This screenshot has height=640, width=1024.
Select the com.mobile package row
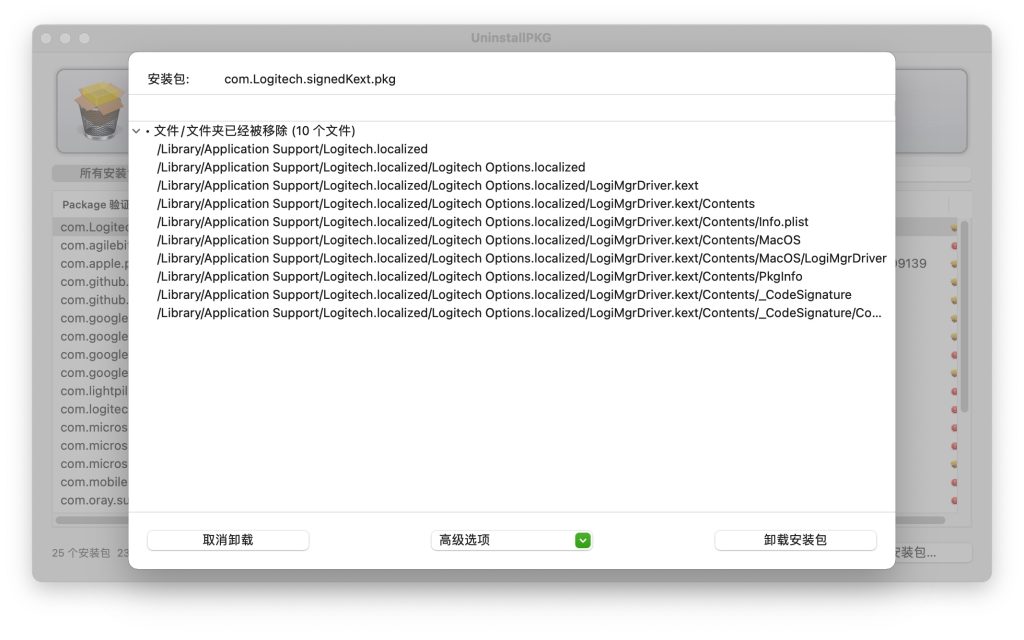(x=94, y=483)
